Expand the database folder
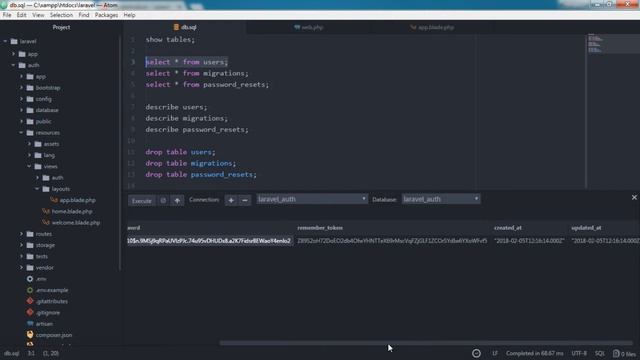The width and height of the screenshot is (640, 360). point(22,110)
